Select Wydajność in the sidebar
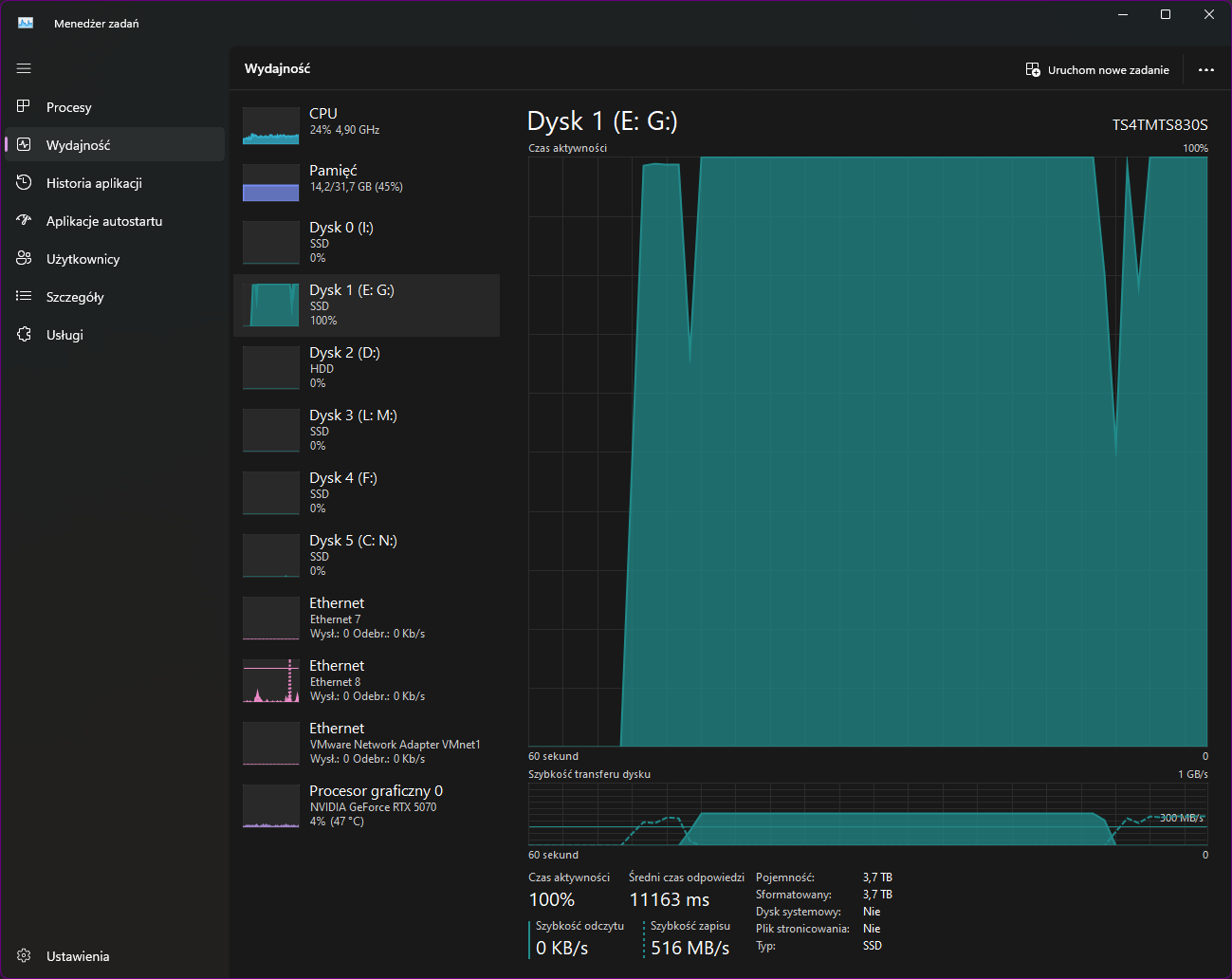Screen dimensions: 1232x979 [115, 145]
